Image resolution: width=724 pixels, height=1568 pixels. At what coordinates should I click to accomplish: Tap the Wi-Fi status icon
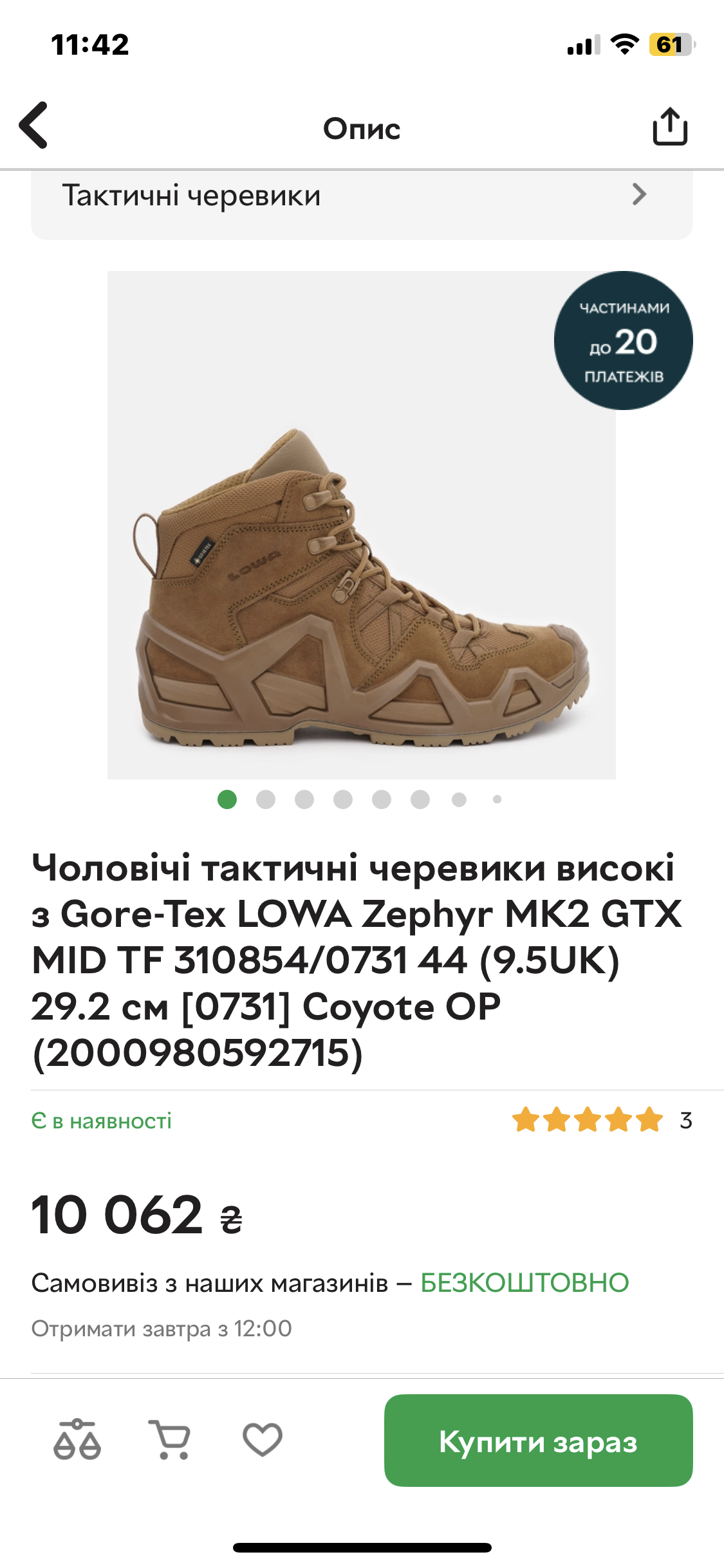(x=624, y=44)
